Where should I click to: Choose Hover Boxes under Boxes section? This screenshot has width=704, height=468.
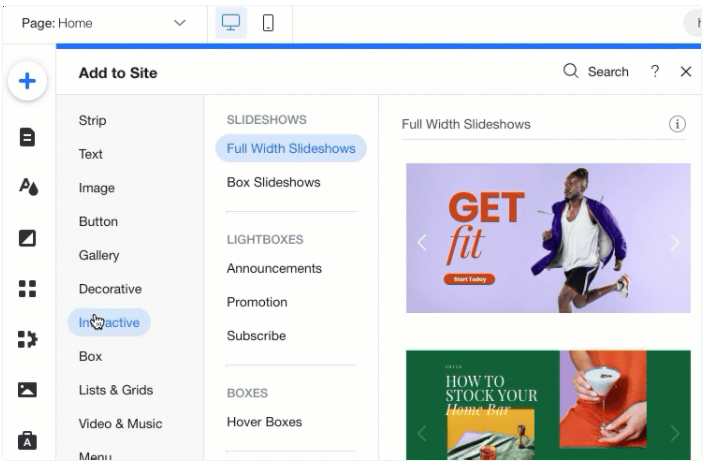click(x=264, y=422)
